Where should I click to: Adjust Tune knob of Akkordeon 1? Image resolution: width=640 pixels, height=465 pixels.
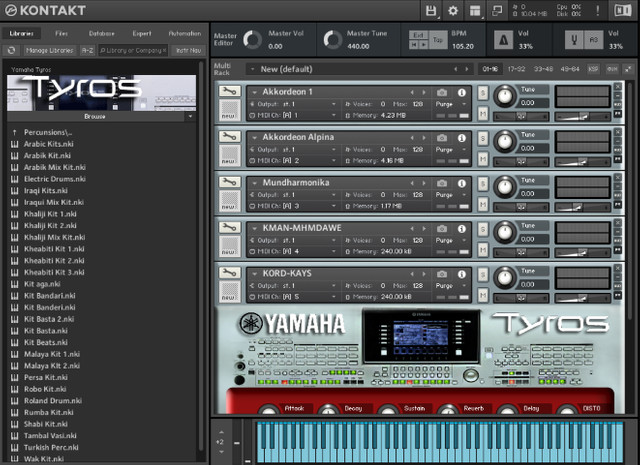click(505, 97)
